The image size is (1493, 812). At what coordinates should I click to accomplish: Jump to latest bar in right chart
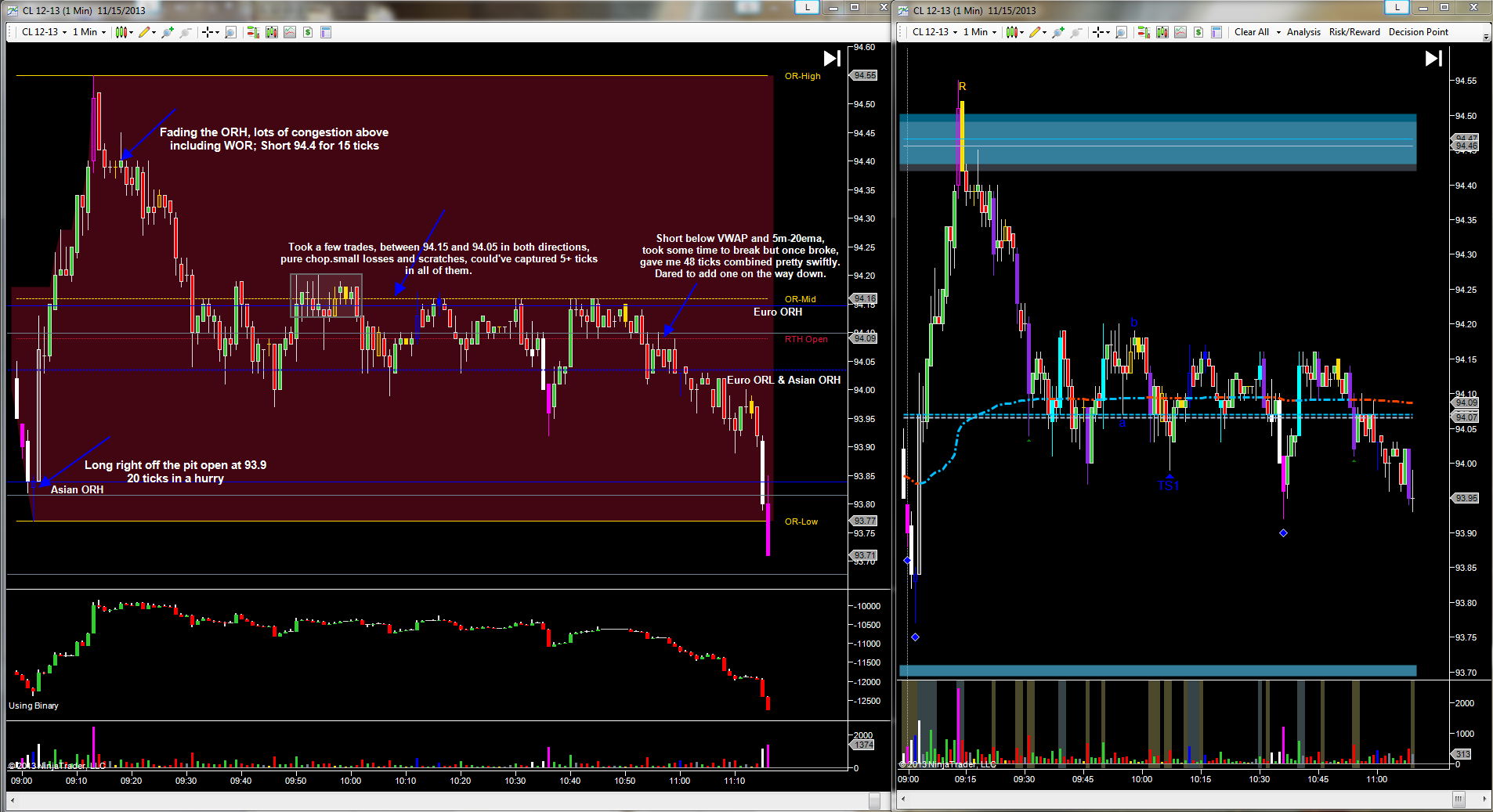[1433, 58]
